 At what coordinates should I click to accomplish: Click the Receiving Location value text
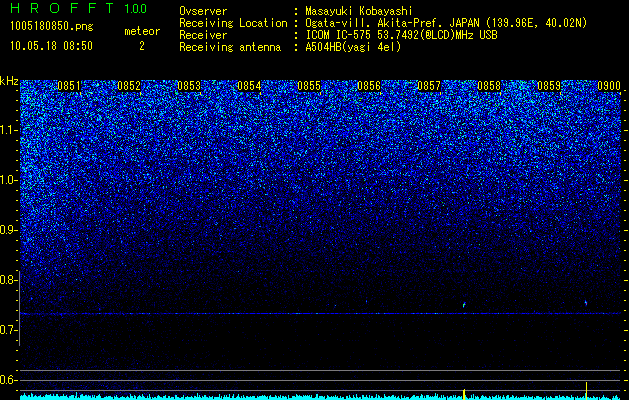pos(446,24)
